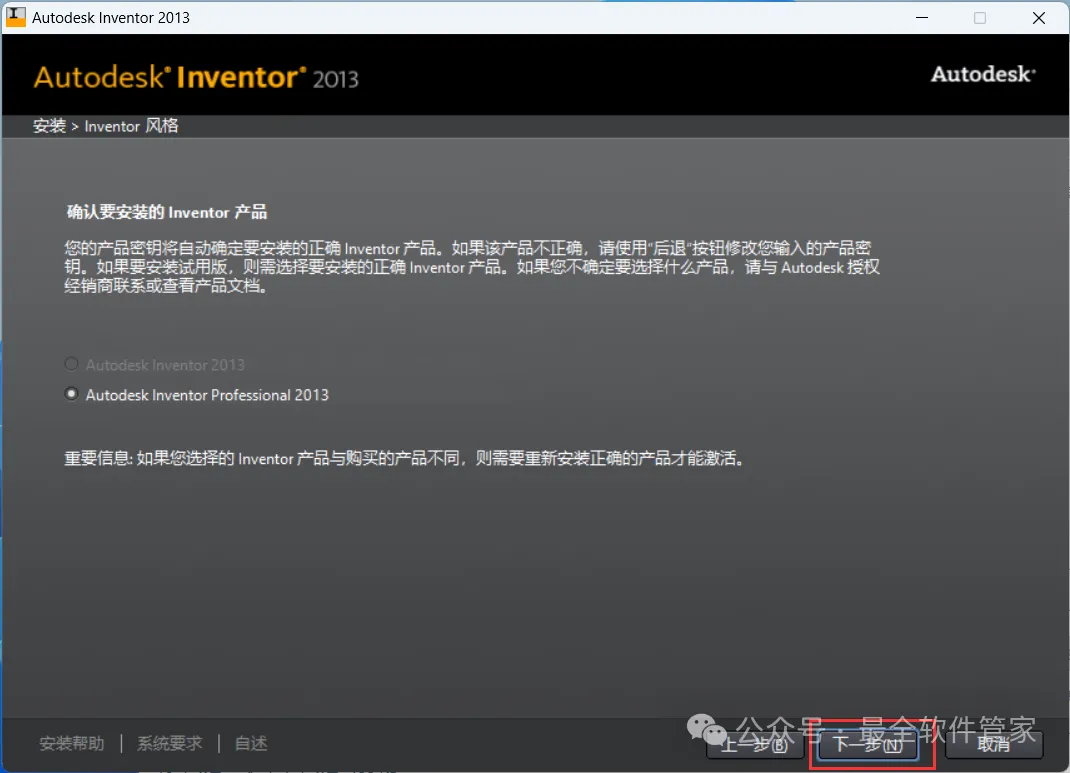Image resolution: width=1070 pixels, height=773 pixels.
Task: Click the 安装 breadcrumb item
Action: [49, 126]
